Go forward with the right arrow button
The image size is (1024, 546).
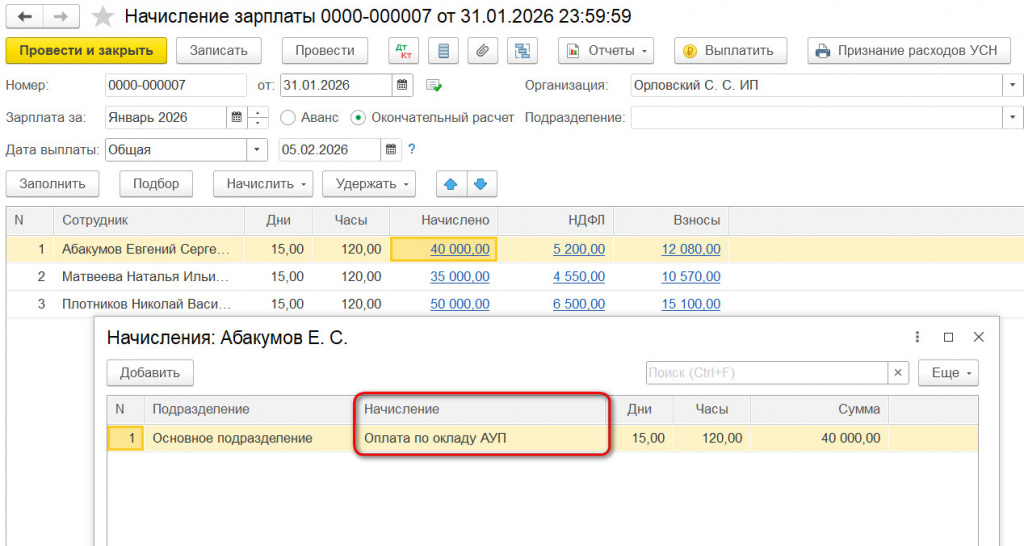(x=61, y=16)
